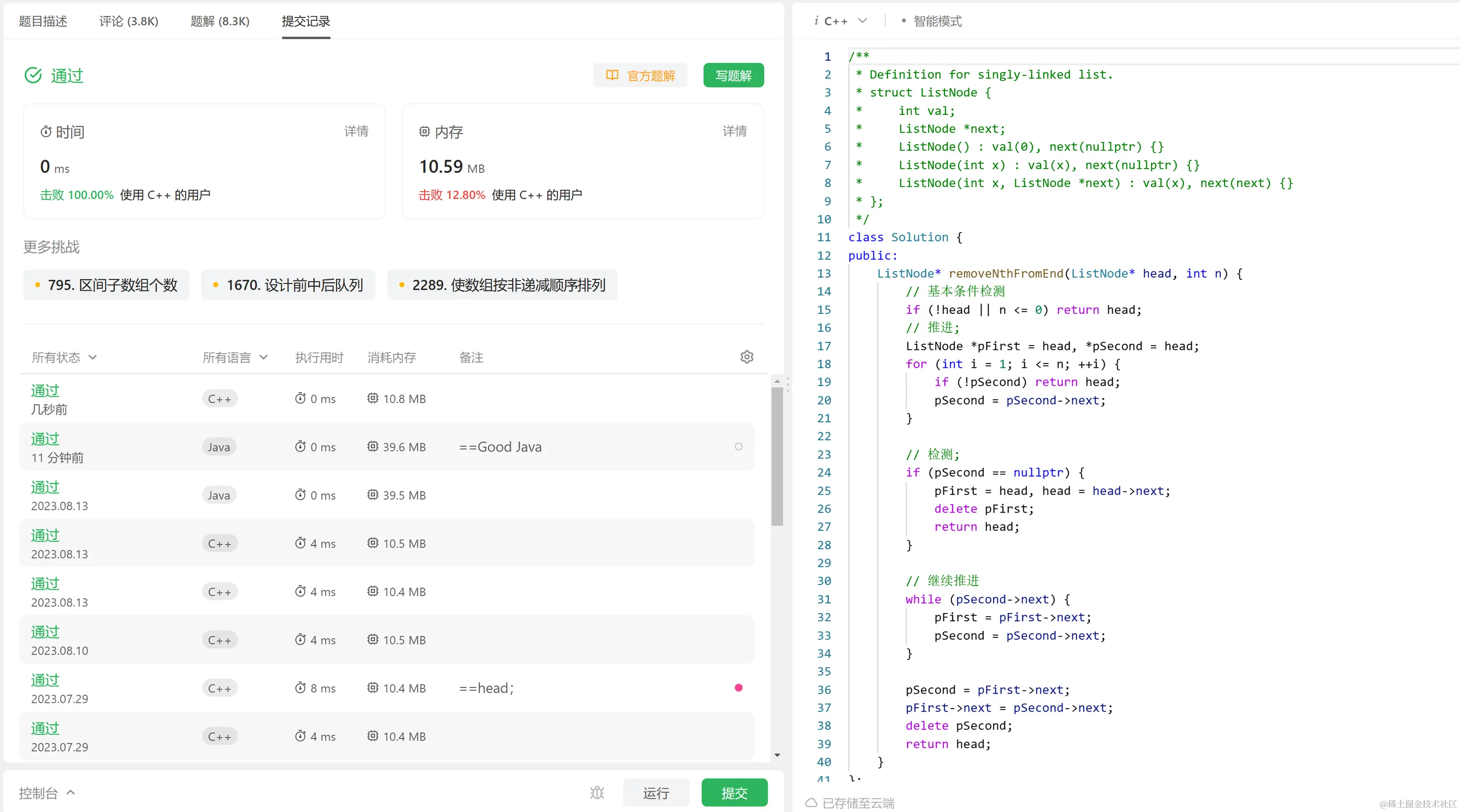Viewport: 1460px width, 812px height.
Task: Click the green passed checkmark icon
Action: 33,75
